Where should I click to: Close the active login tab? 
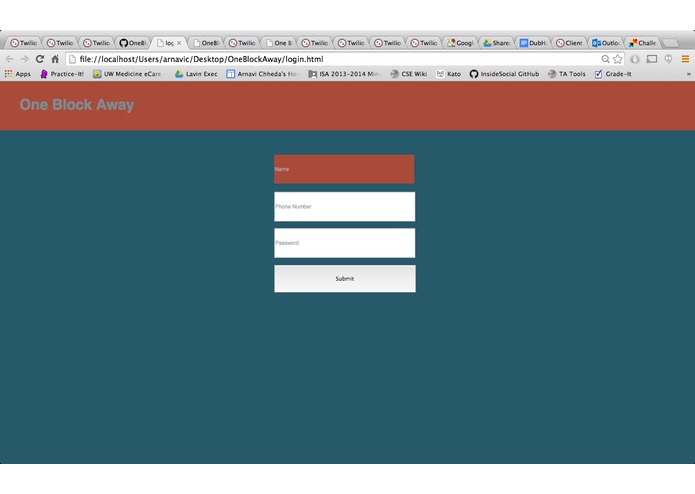(x=179, y=43)
